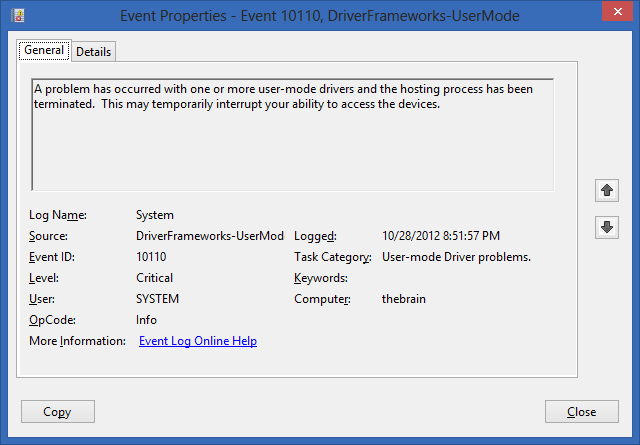Screen dimensions: 640x445
Task: Click the next event down arrow
Action: 607,227
